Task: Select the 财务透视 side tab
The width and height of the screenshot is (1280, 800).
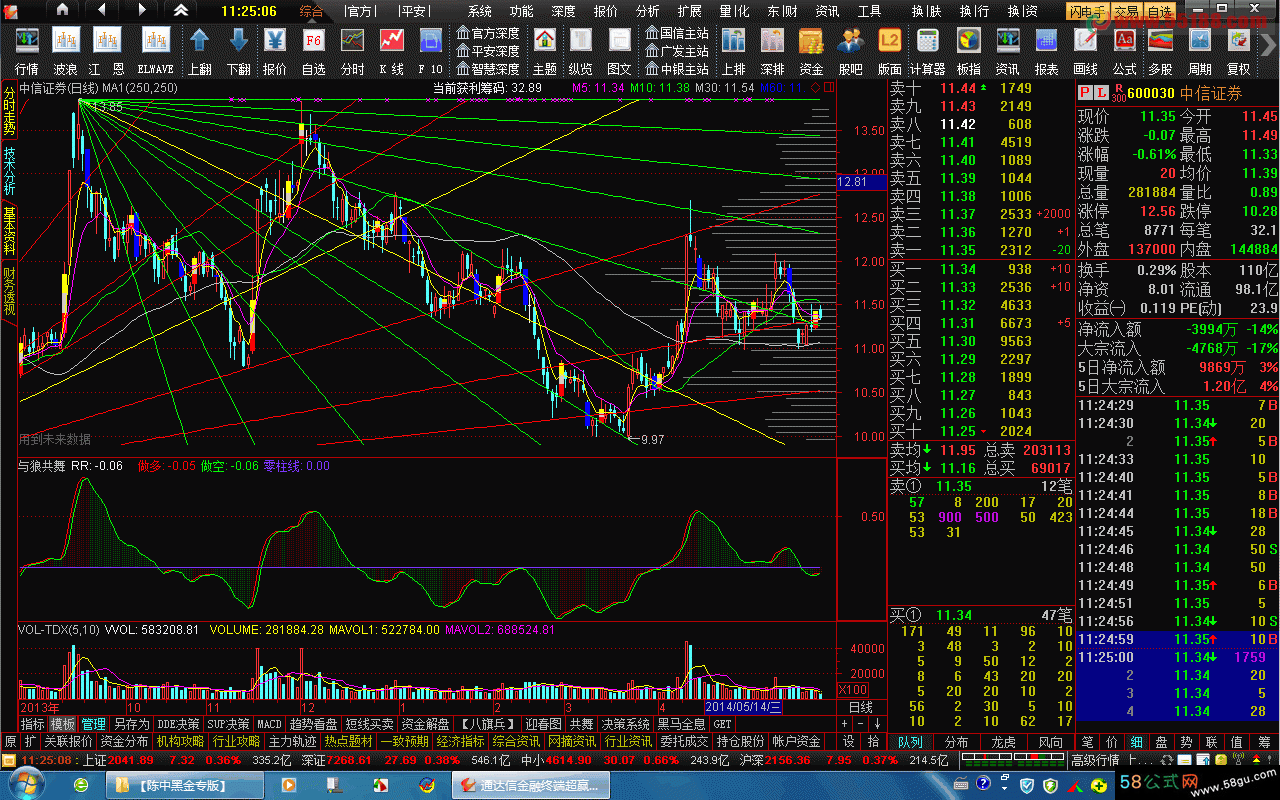Action: [x=9, y=291]
